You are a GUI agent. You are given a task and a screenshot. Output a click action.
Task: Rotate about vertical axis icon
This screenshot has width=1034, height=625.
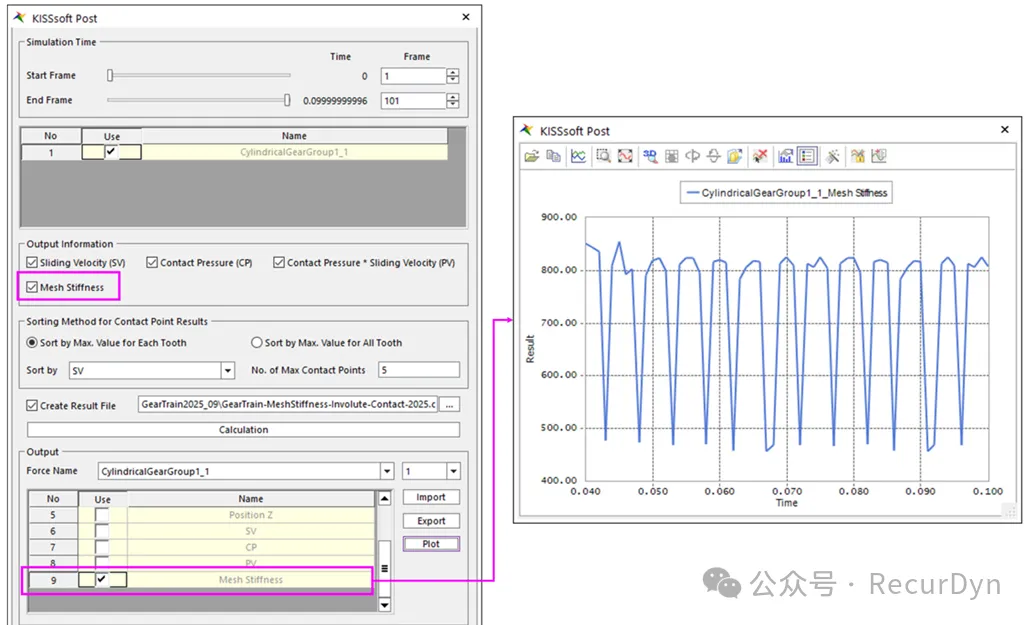[x=692, y=156]
